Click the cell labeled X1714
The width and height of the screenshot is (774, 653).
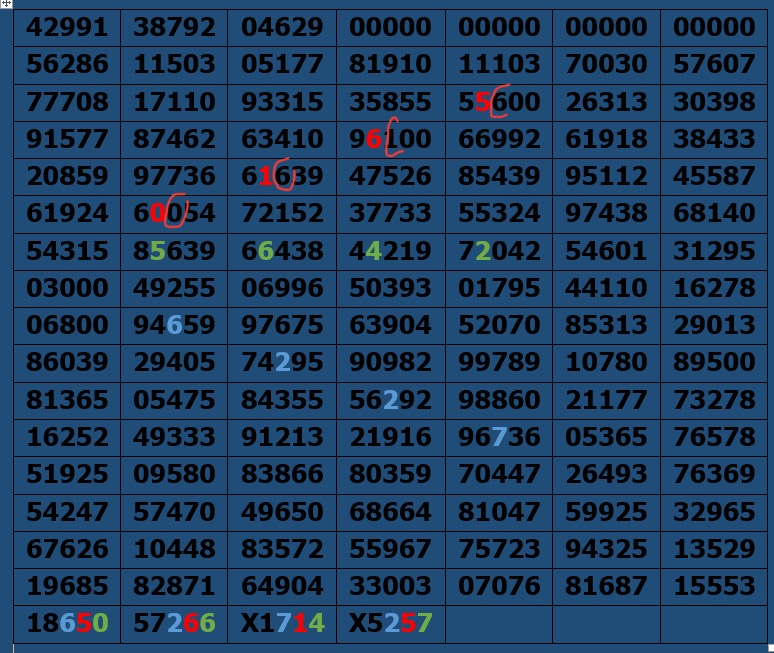pos(282,623)
